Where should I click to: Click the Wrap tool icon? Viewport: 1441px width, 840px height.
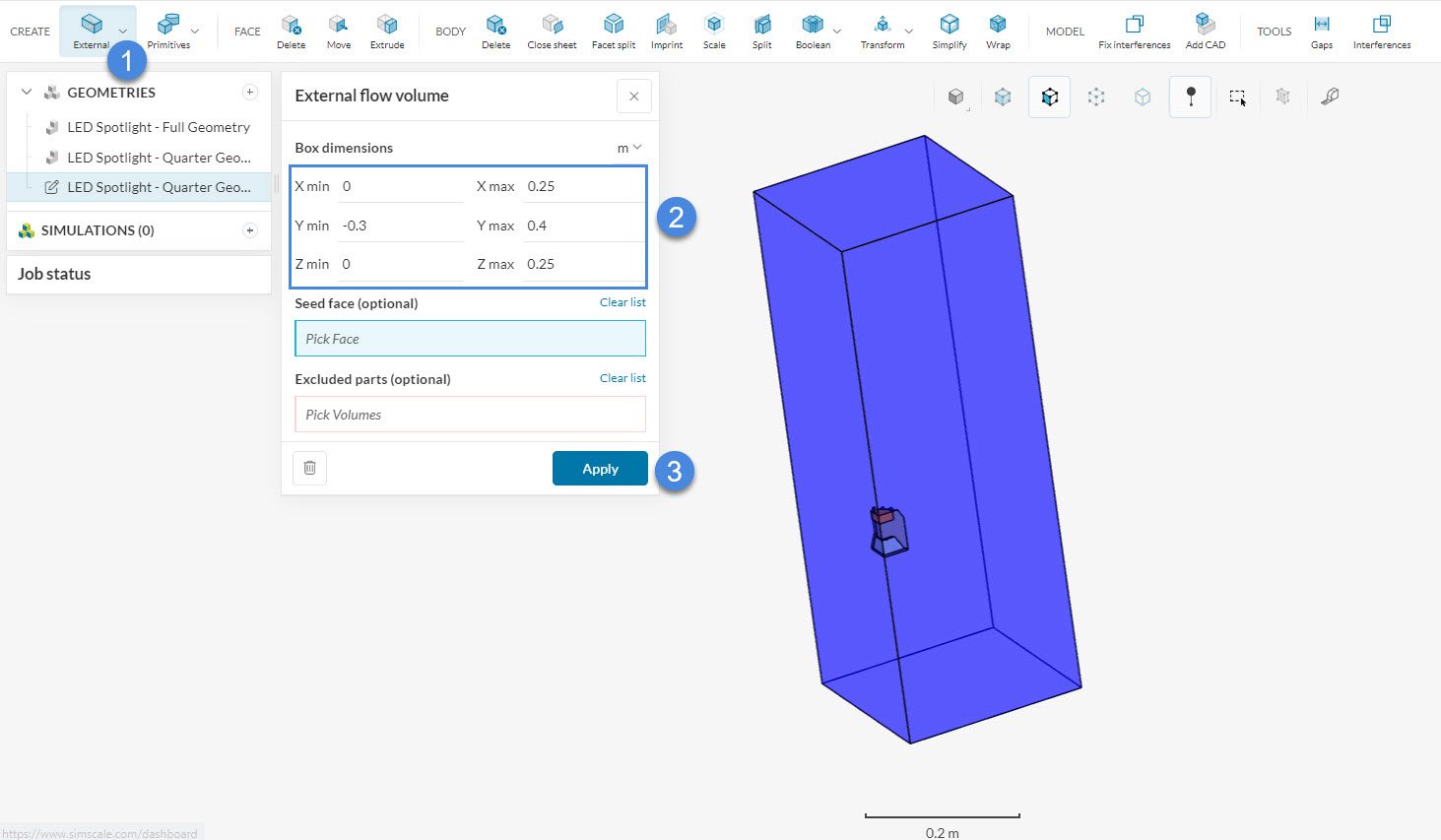[998, 31]
